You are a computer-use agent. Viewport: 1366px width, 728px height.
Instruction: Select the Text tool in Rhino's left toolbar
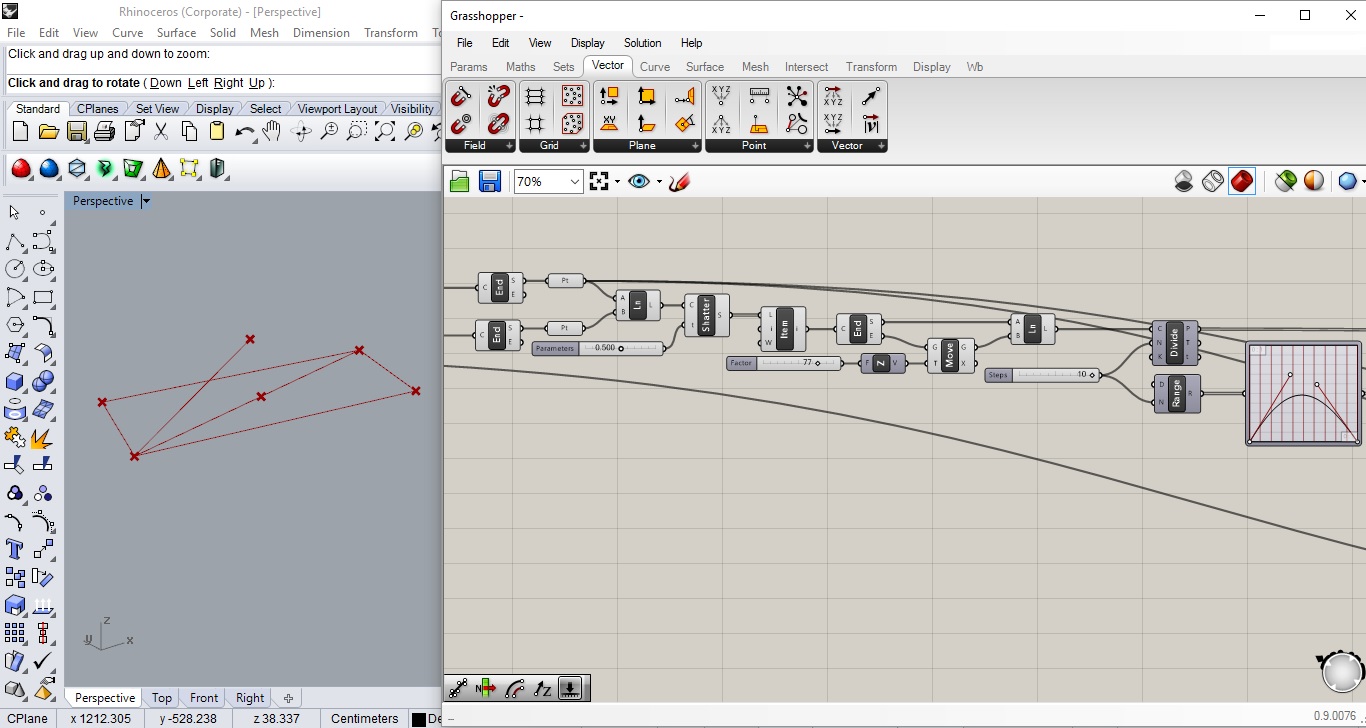[15, 549]
